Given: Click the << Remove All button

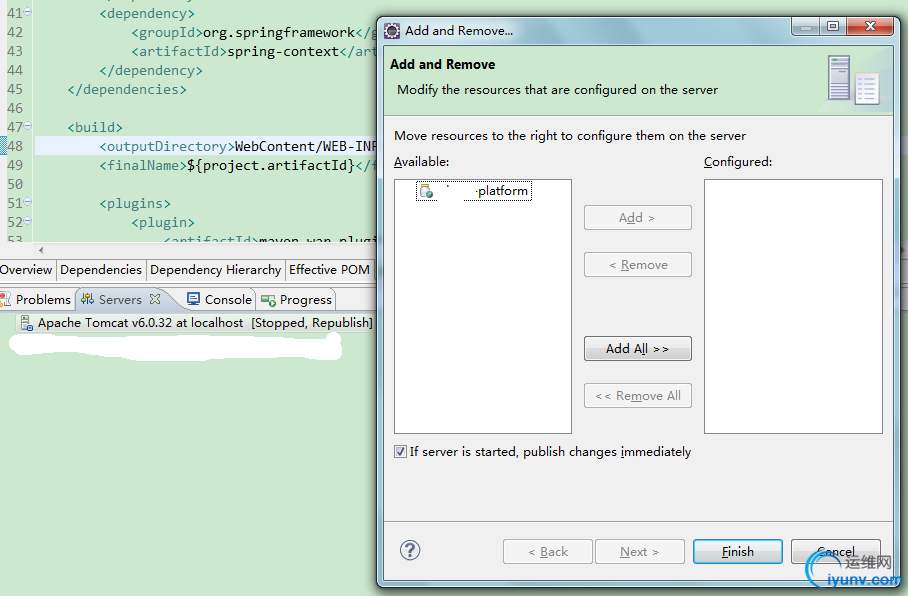Looking at the screenshot, I should [x=638, y=396].
